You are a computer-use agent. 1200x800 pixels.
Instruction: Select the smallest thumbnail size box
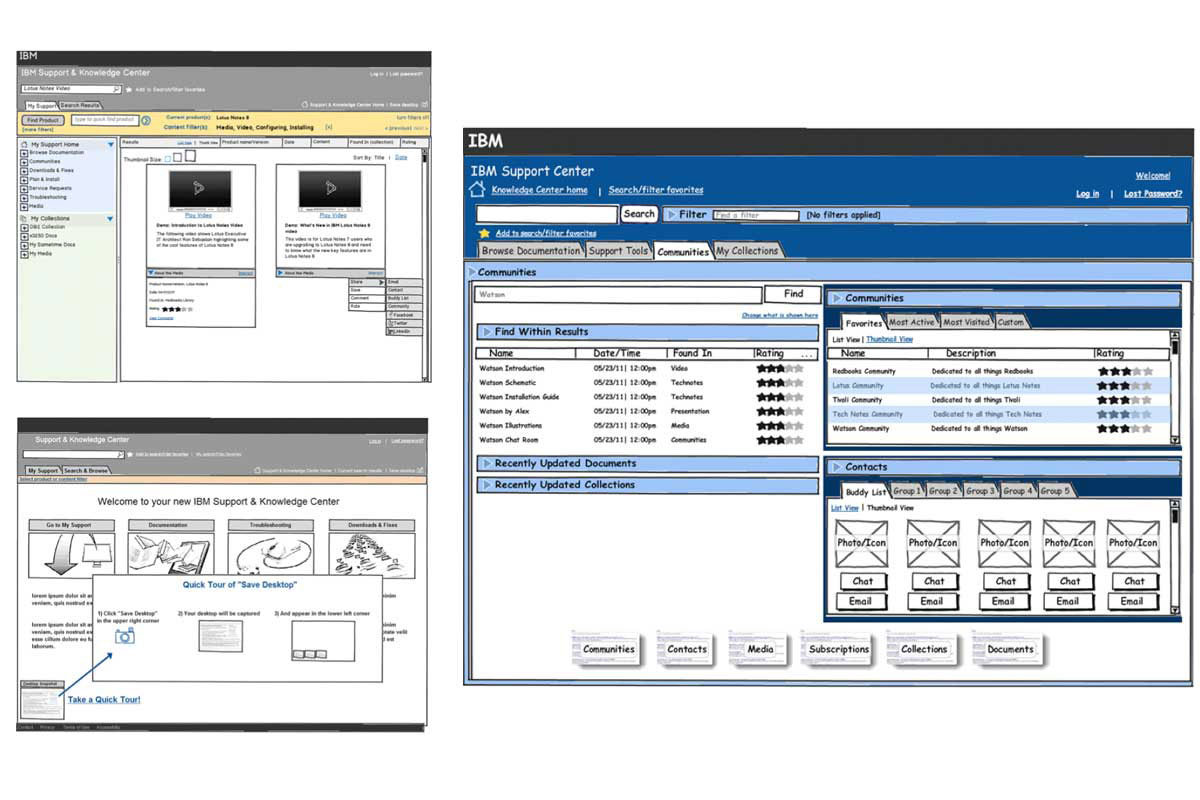pos(166,158)
